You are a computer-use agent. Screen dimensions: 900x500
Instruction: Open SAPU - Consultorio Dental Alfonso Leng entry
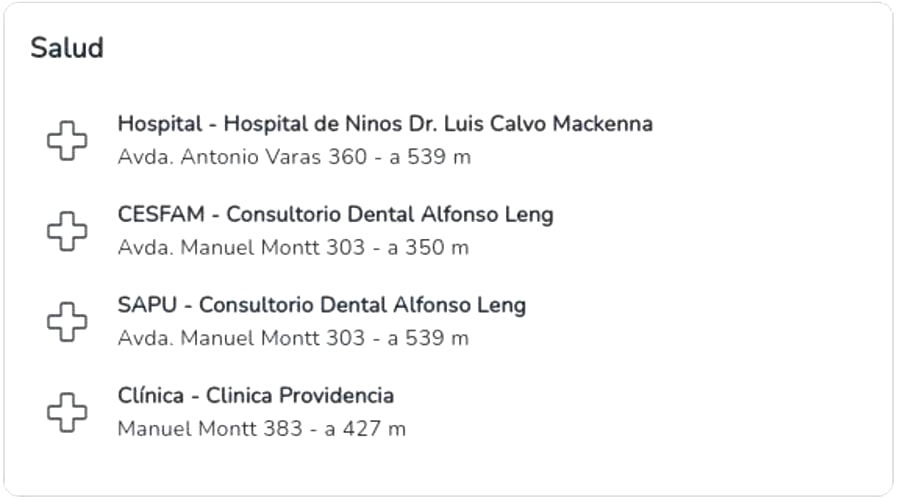(x=321, y=305)
